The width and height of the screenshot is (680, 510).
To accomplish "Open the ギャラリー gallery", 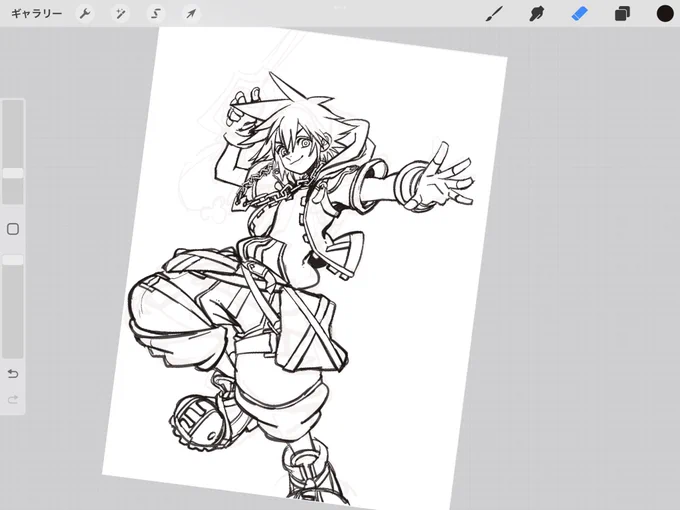I will pos(36,14).
